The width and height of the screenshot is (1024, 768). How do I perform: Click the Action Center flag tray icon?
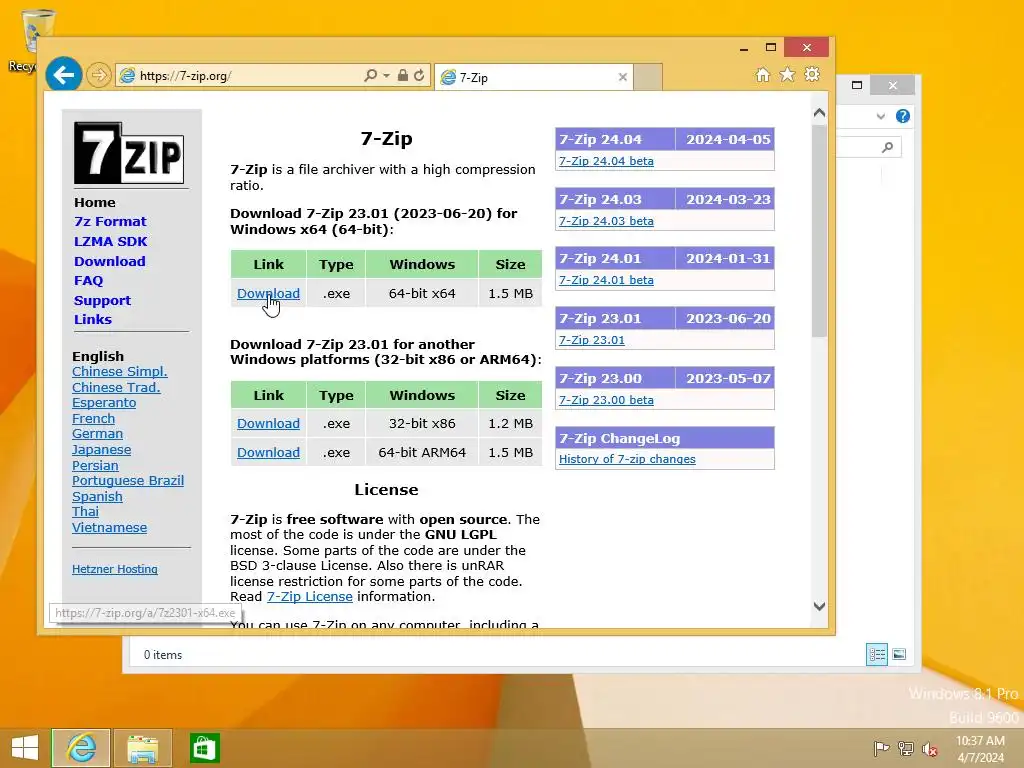click(x=881, y=749)
